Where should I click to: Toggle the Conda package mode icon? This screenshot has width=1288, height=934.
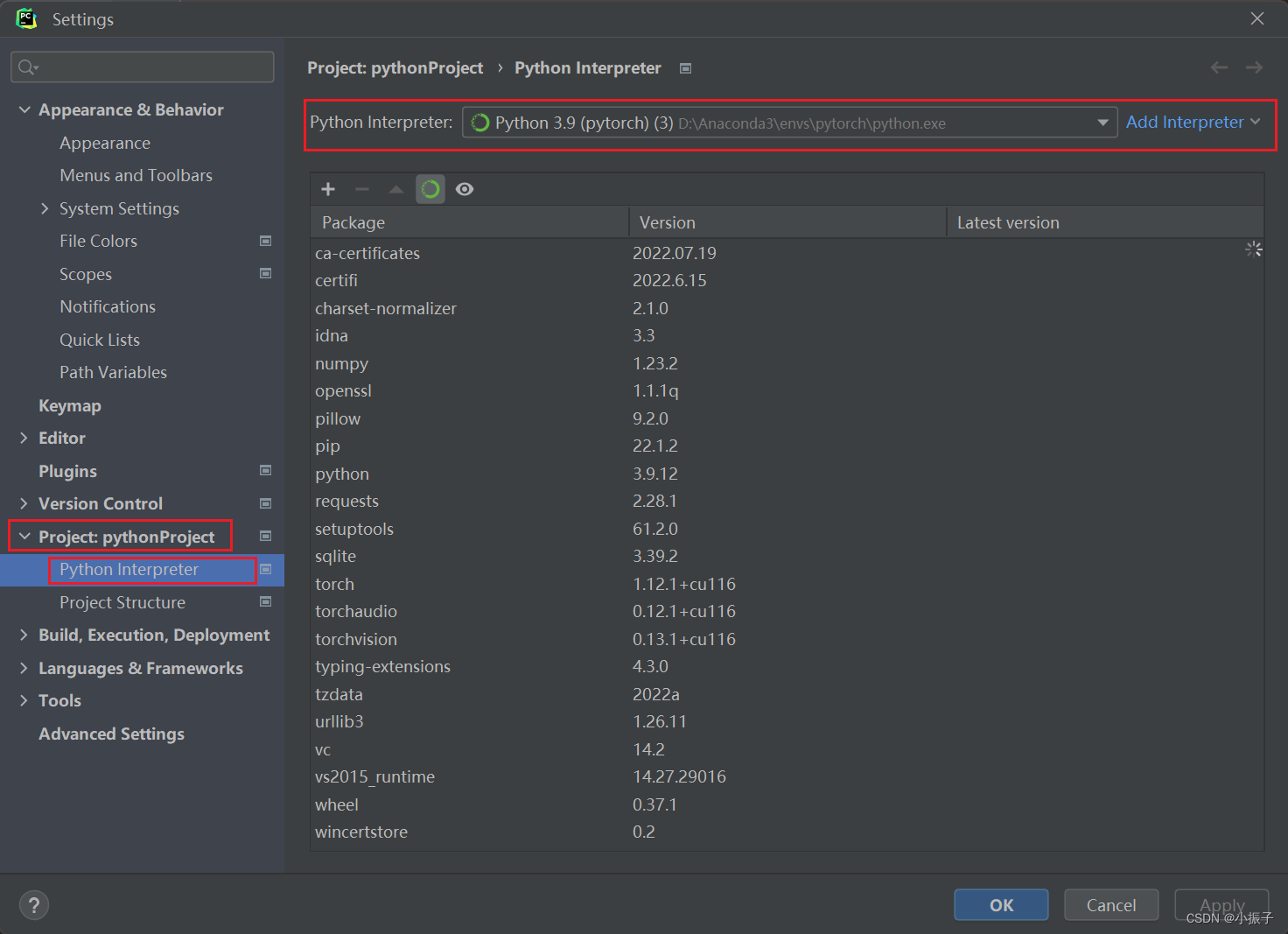click(430, 188)
